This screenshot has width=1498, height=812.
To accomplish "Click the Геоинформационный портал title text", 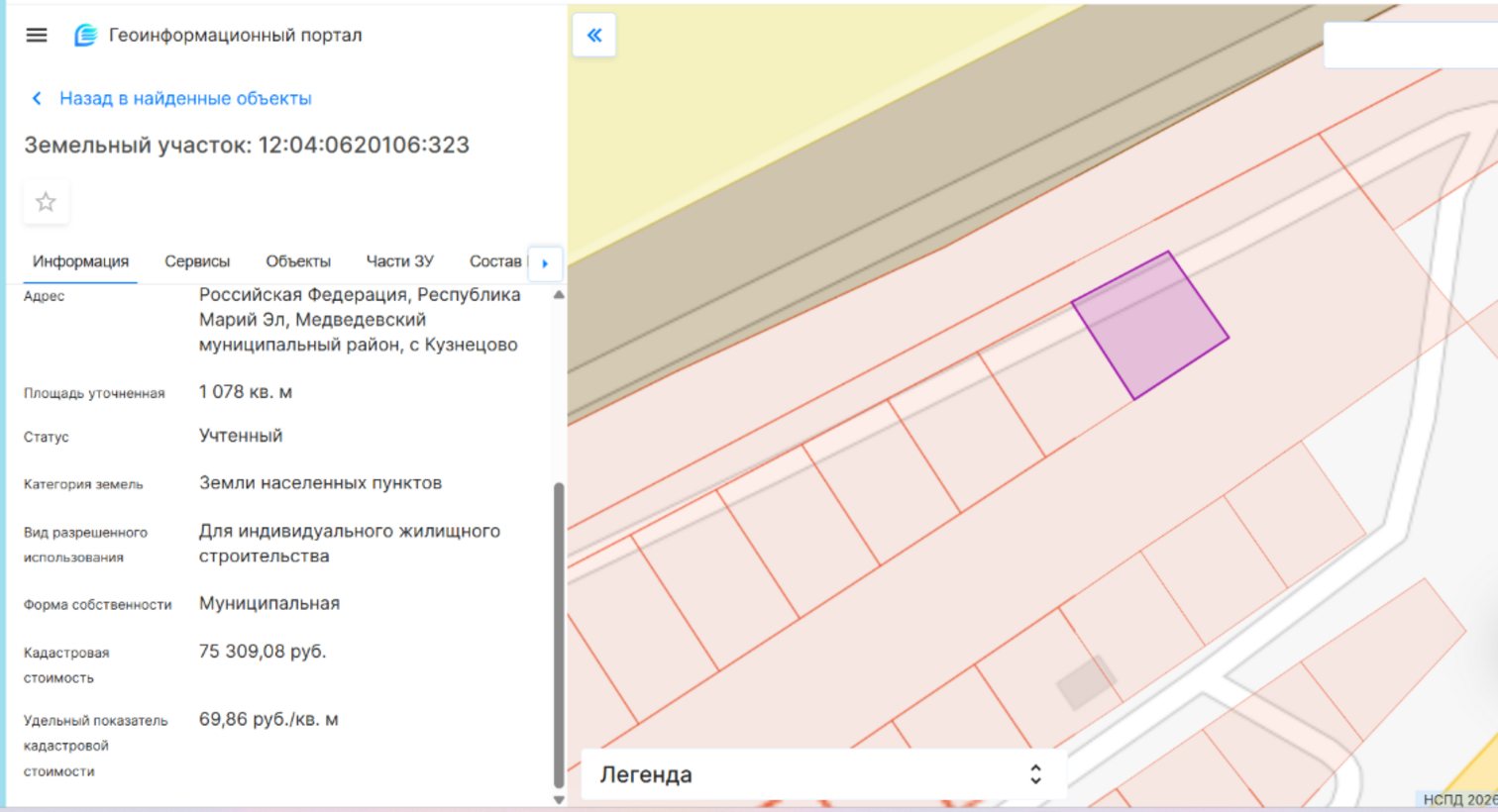I will pos(236,36).
